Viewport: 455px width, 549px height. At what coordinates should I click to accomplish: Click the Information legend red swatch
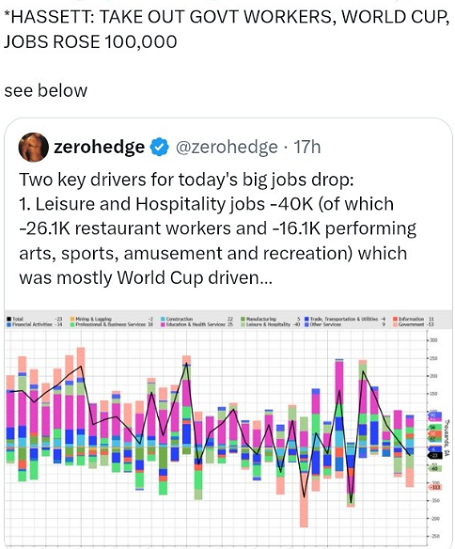[395, 319]
